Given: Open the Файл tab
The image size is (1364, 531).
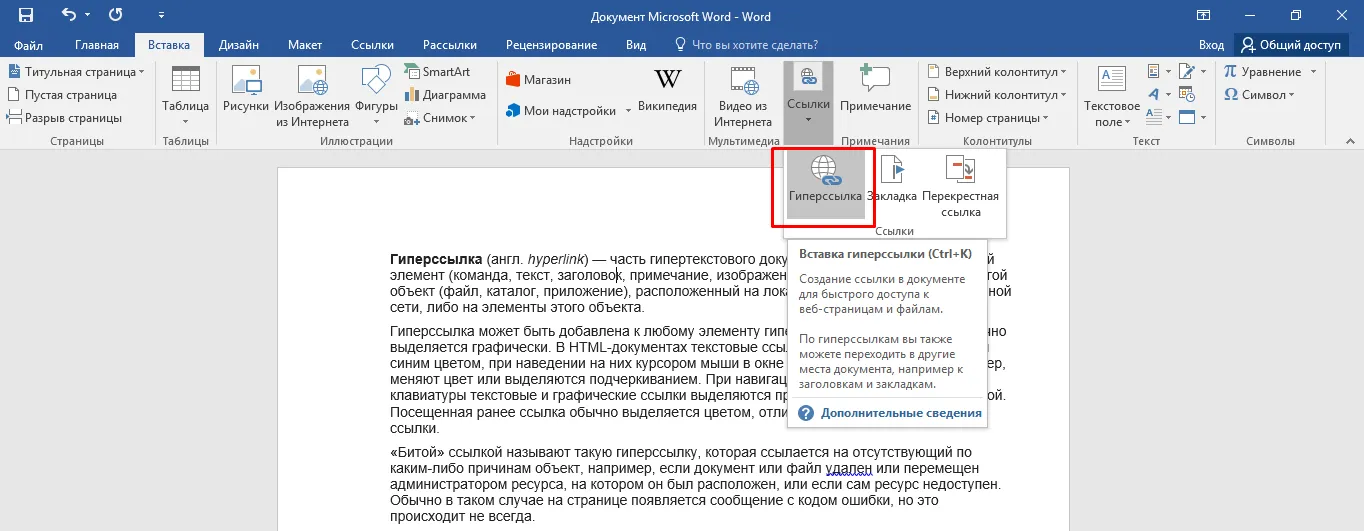Looking at the screenshot, I should click(29, 45).
